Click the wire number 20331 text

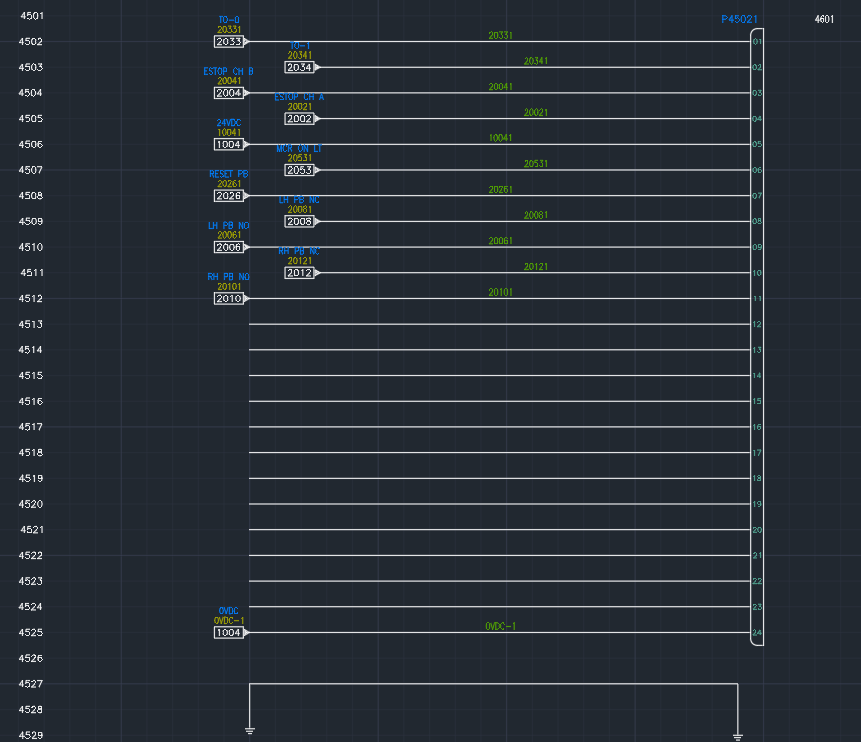pos(499,34)
